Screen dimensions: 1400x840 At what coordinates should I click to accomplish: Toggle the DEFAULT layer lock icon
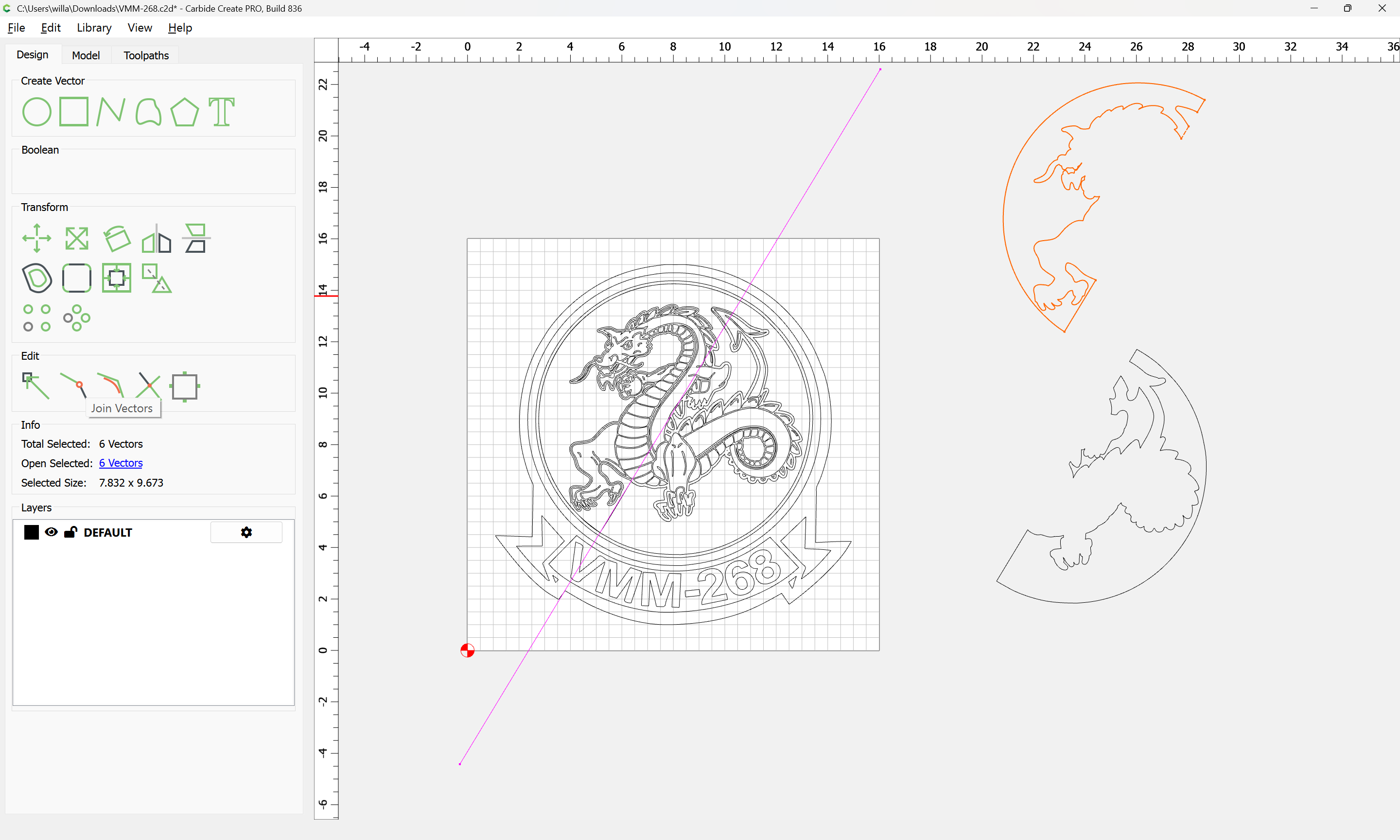coord(71,532)
